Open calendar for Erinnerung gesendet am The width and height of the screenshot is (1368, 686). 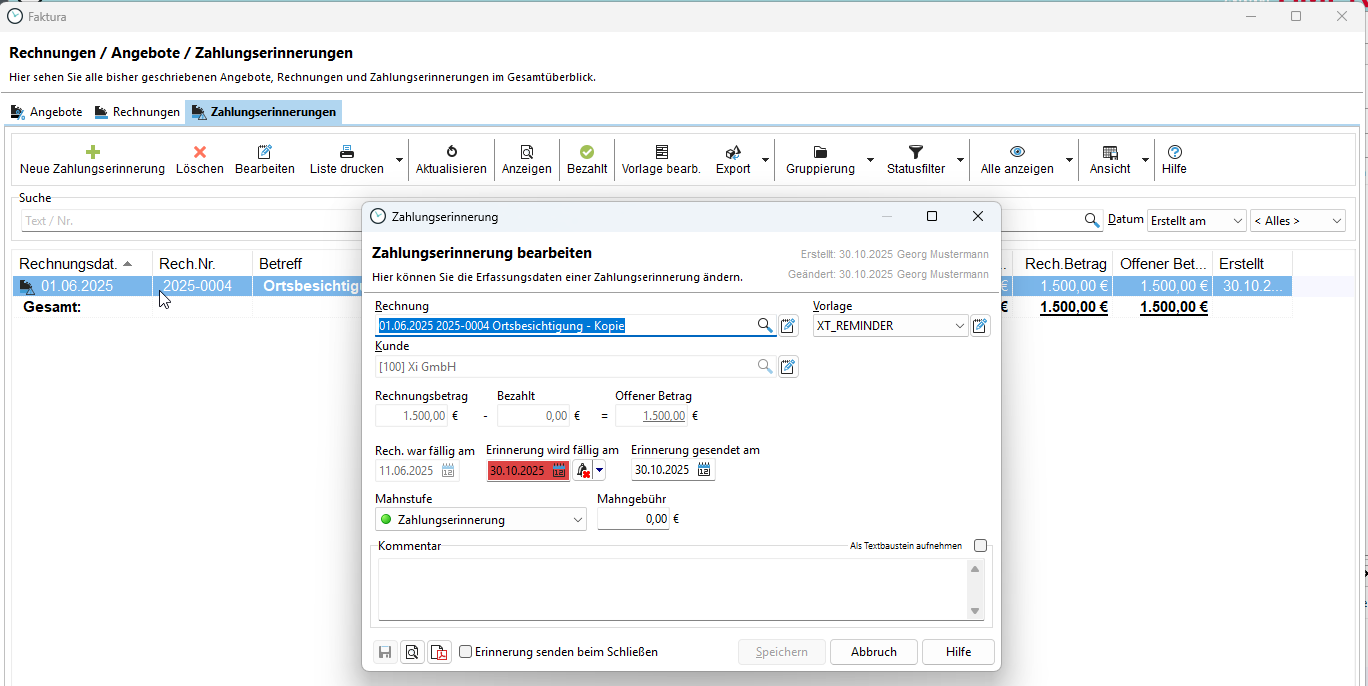(704, 470)
